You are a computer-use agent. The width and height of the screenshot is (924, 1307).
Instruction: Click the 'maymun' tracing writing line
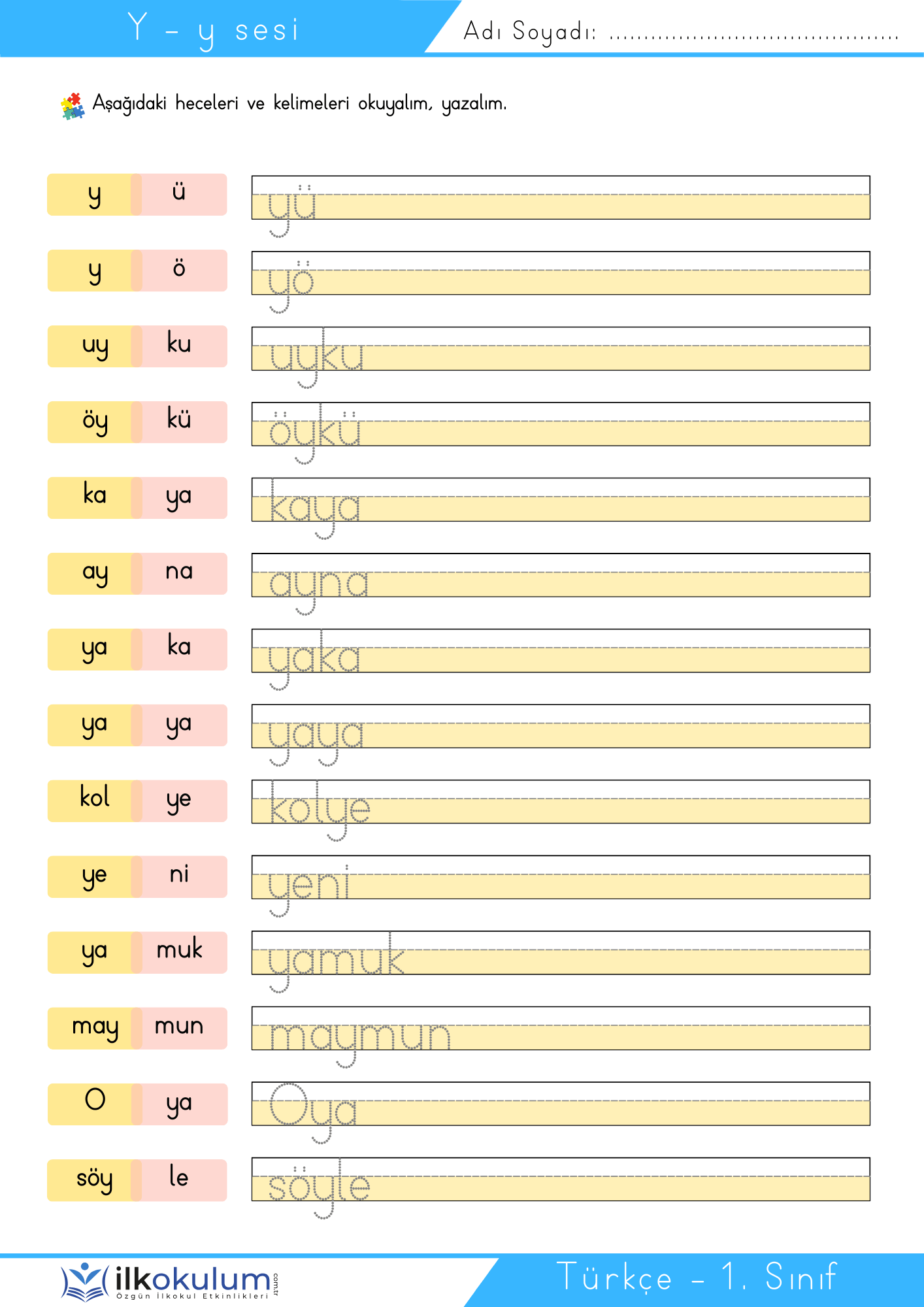pos(561,1029)
